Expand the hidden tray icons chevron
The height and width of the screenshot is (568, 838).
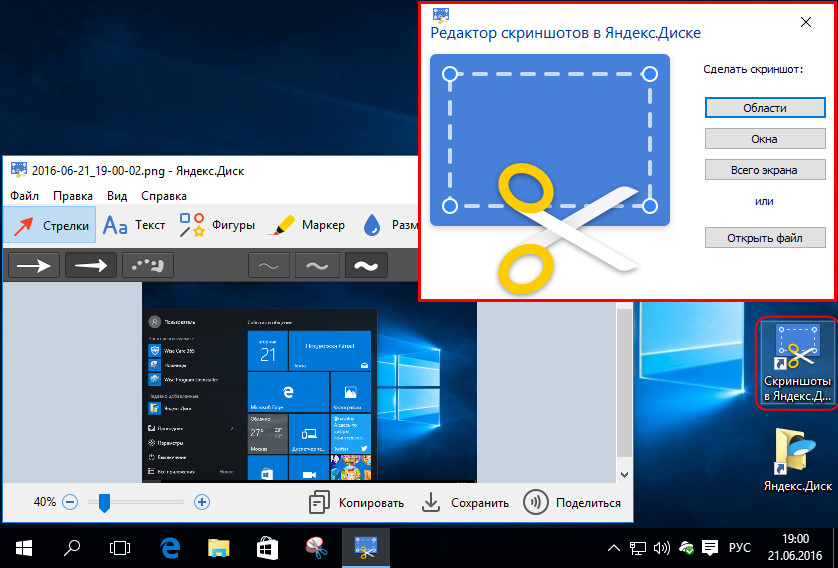(x=614, y=548)
